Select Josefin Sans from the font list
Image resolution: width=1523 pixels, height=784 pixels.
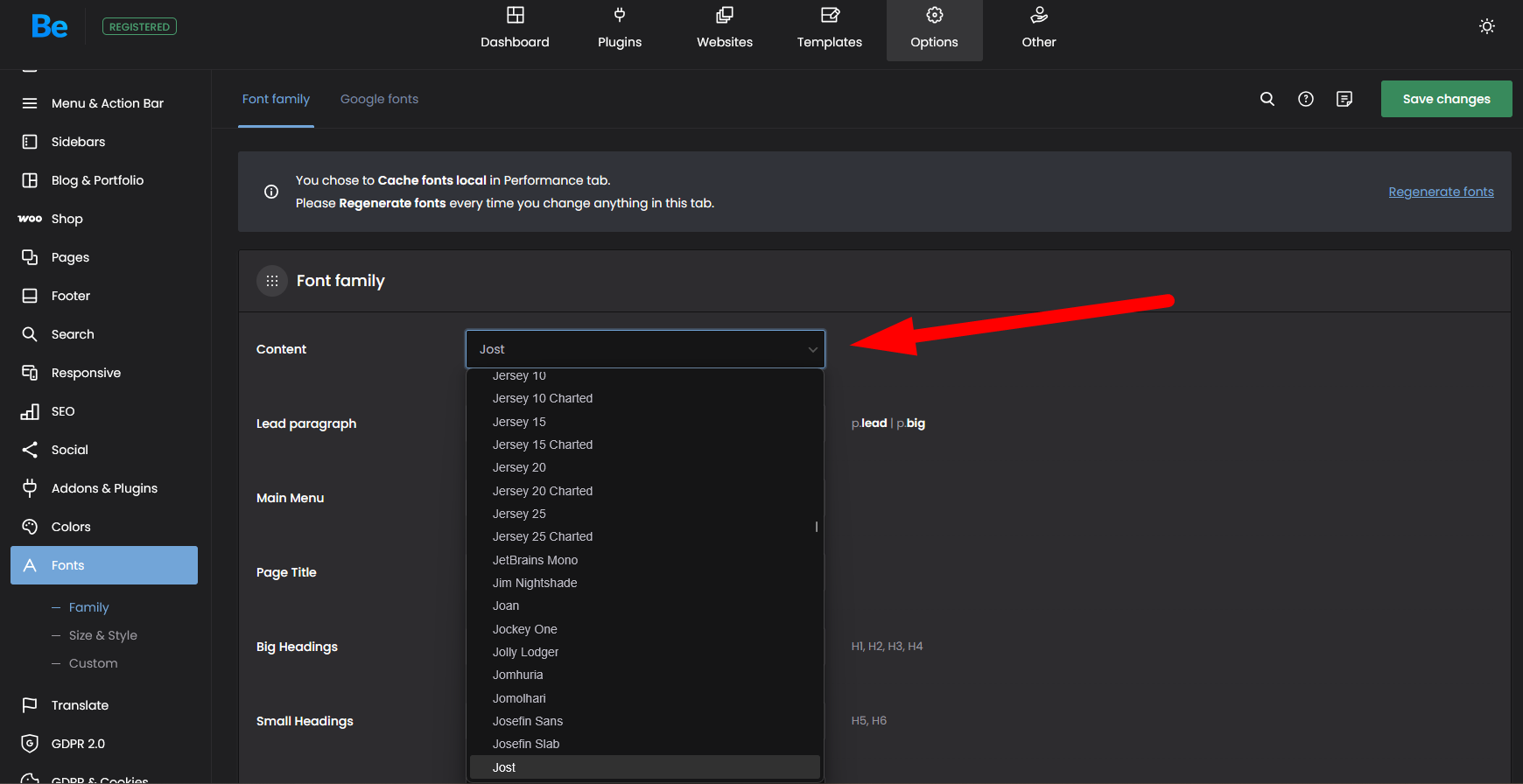click(527, 721)
